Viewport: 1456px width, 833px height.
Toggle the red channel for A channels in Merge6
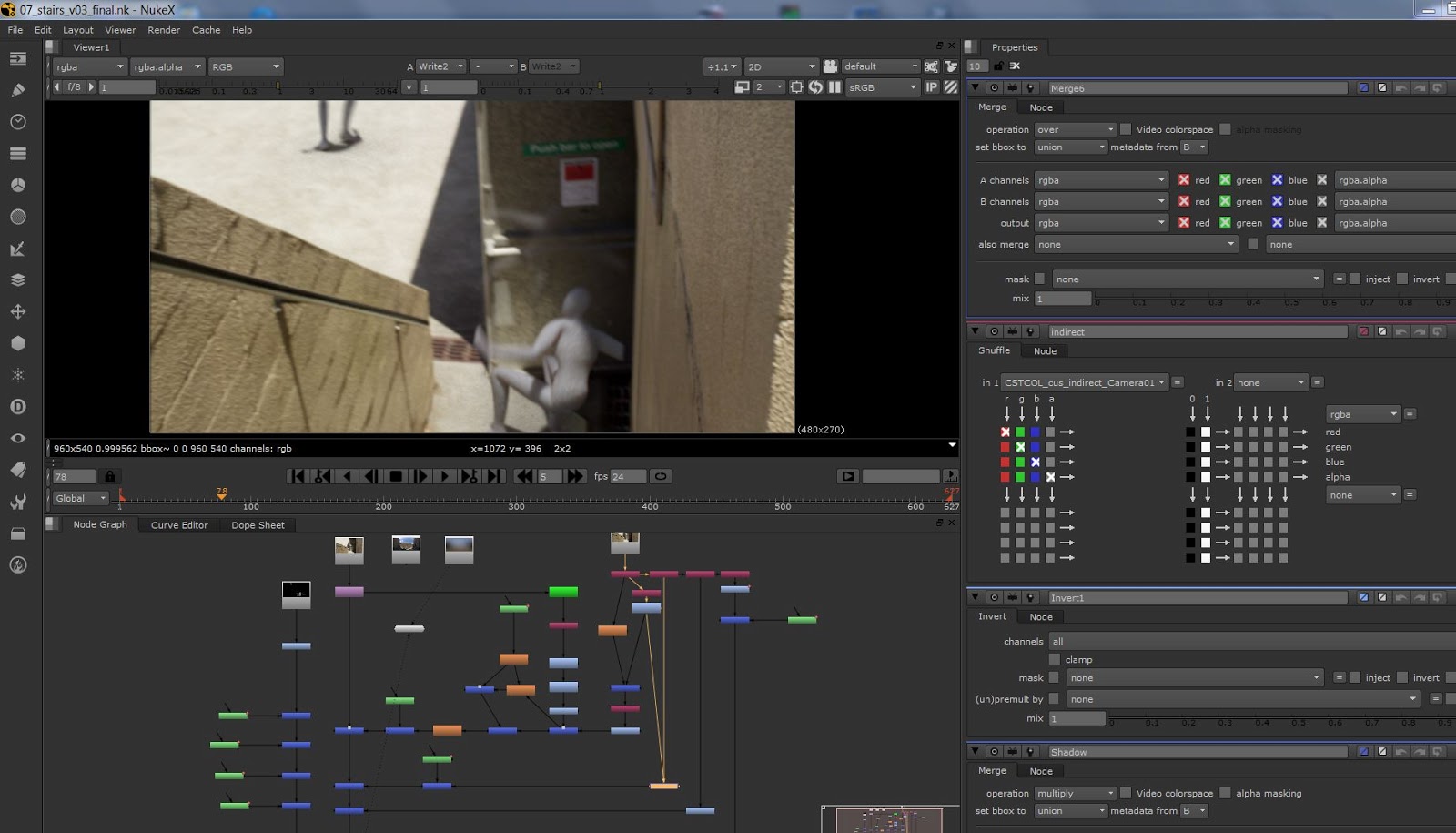(1183, 179)
